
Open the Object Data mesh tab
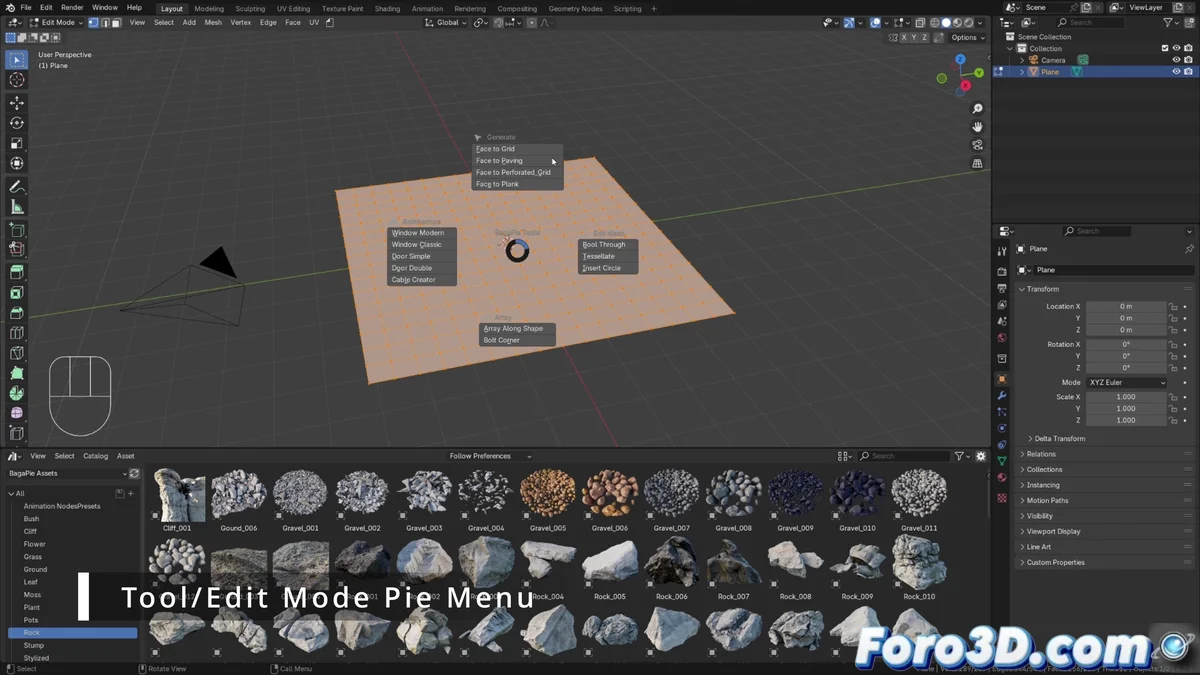1001,461
